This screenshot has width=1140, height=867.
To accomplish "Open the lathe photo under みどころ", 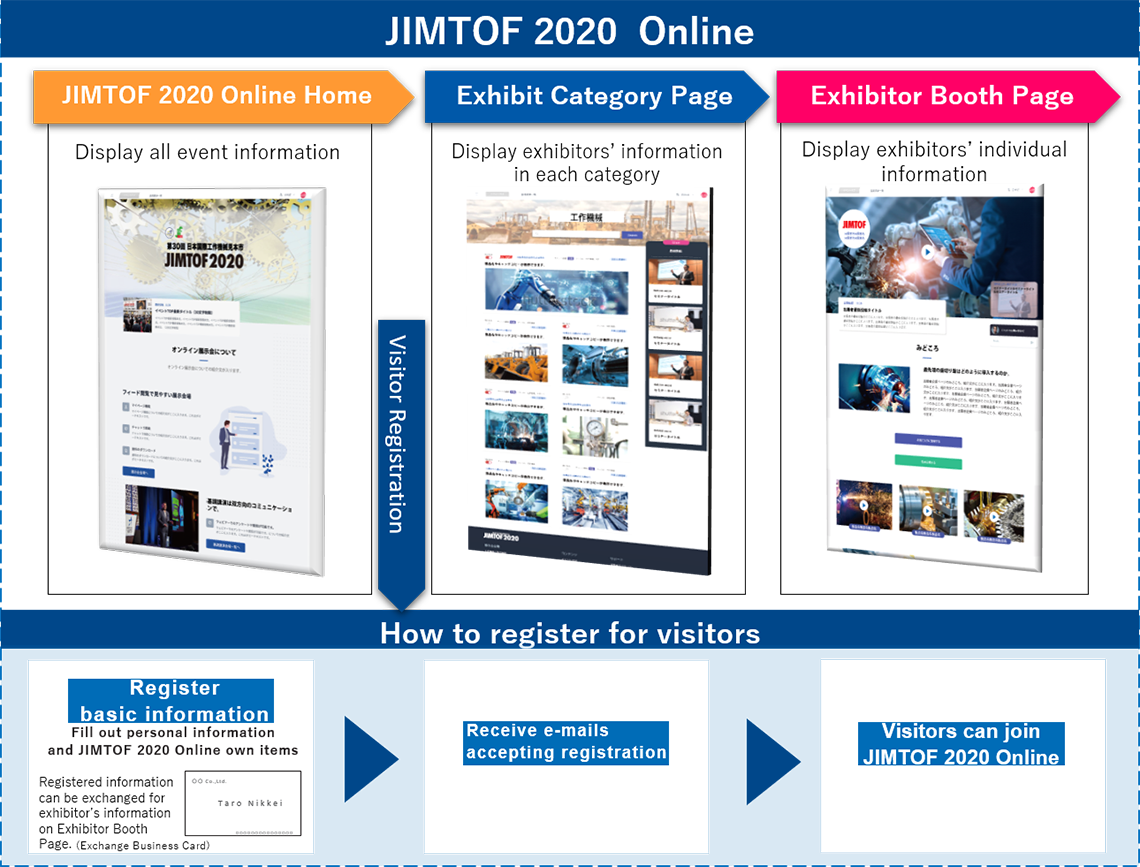I will click(x=874, y=388).
